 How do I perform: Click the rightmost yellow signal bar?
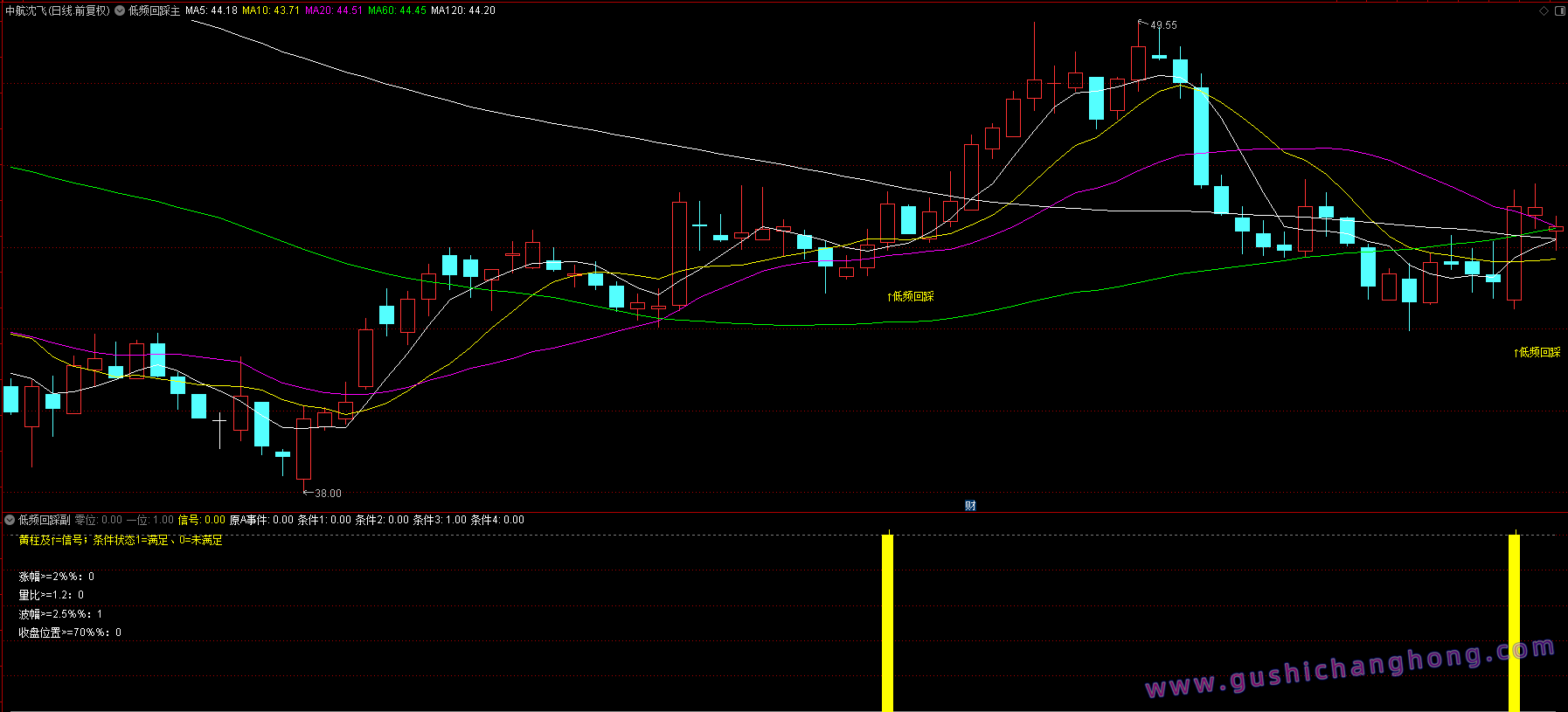pos(1515,622)
